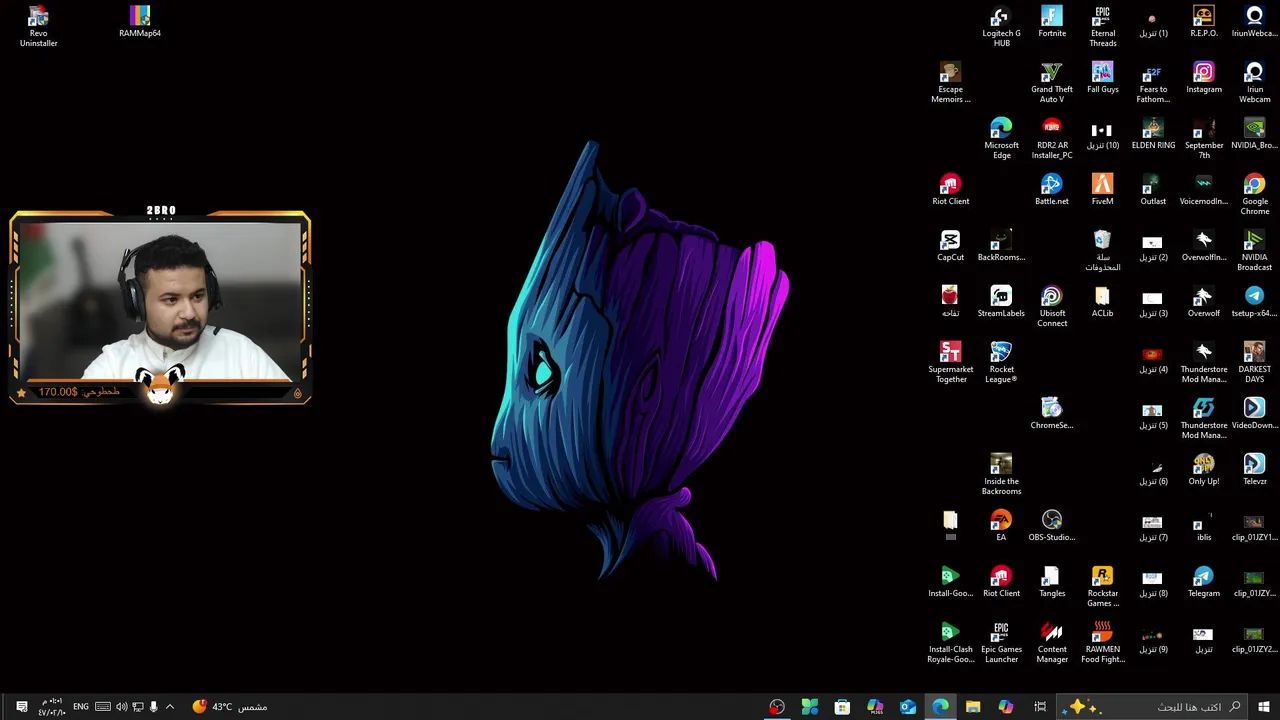Select the Tangles file icon
Image resolution: width=1280 pixels, height=720 pixels.
click(x=1052, y=582)
